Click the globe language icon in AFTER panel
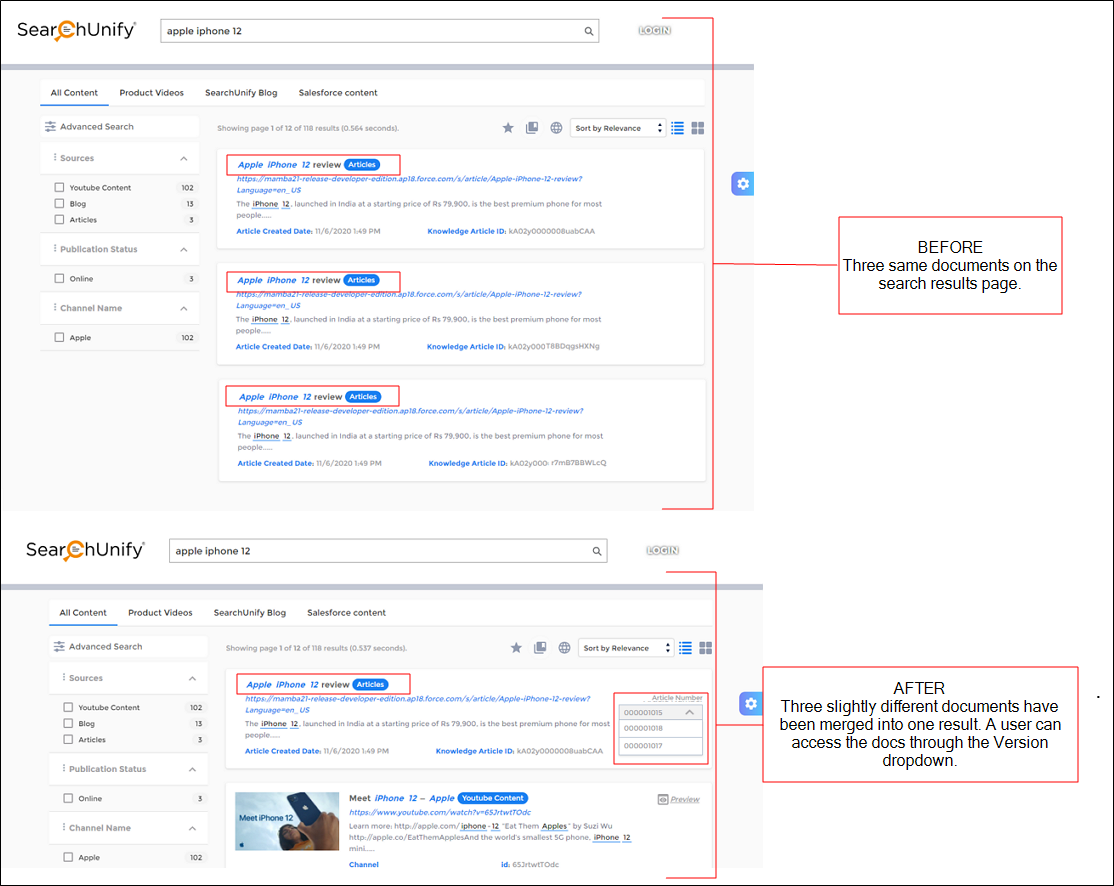 (x=565, y=648)
